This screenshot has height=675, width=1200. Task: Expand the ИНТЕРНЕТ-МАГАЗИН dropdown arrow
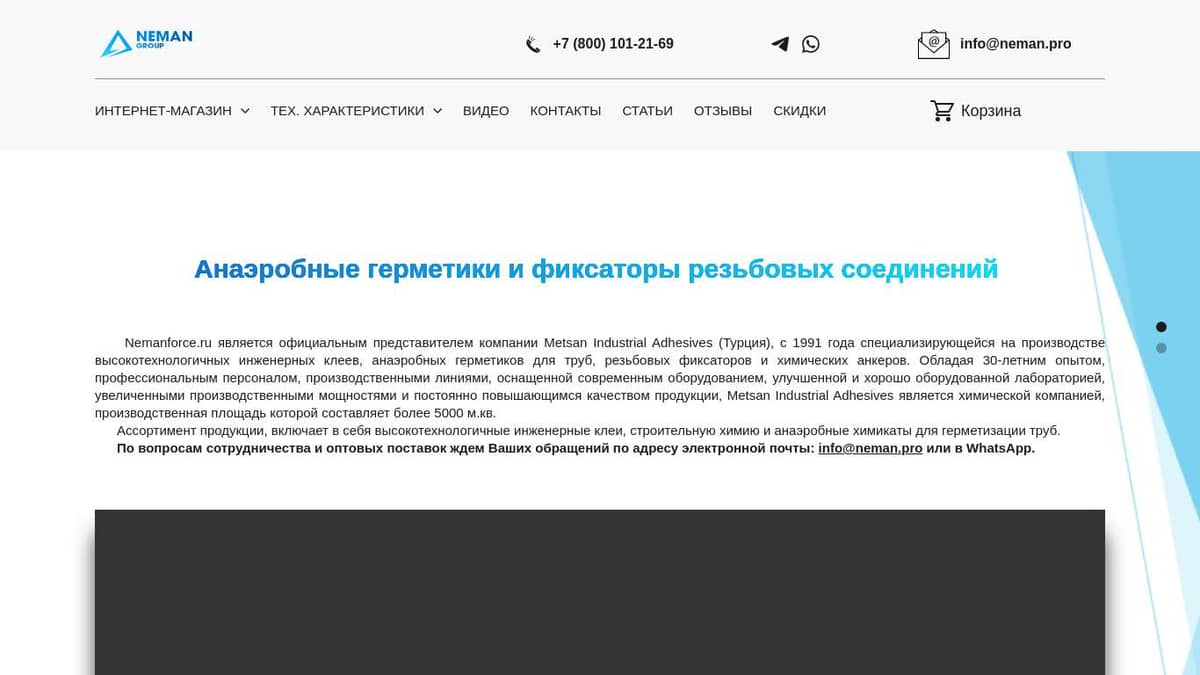[245, 111]
